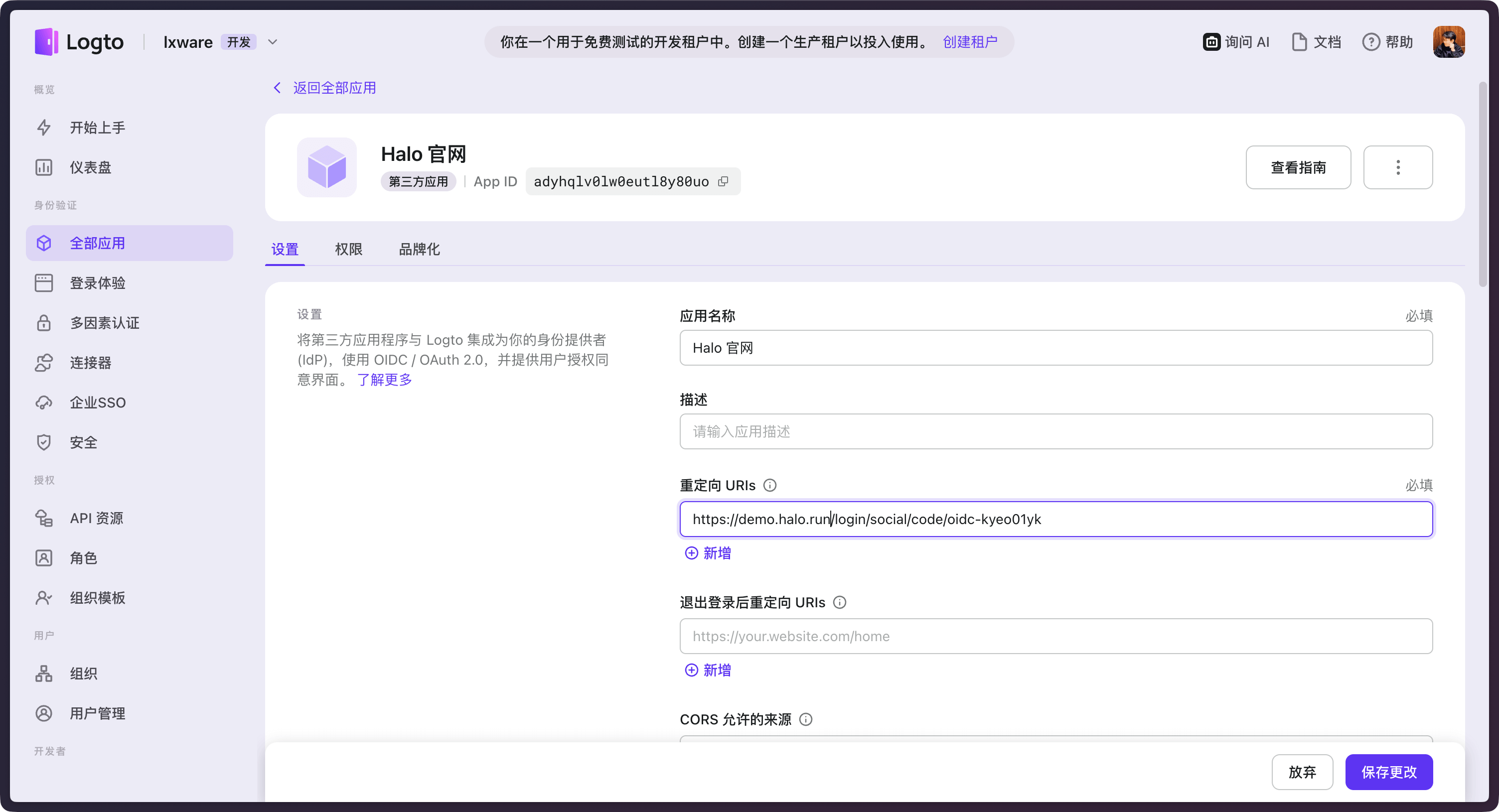Click the Ixware tenant name
Viewport: 1499px width, 812px height.
pos(188,42)
